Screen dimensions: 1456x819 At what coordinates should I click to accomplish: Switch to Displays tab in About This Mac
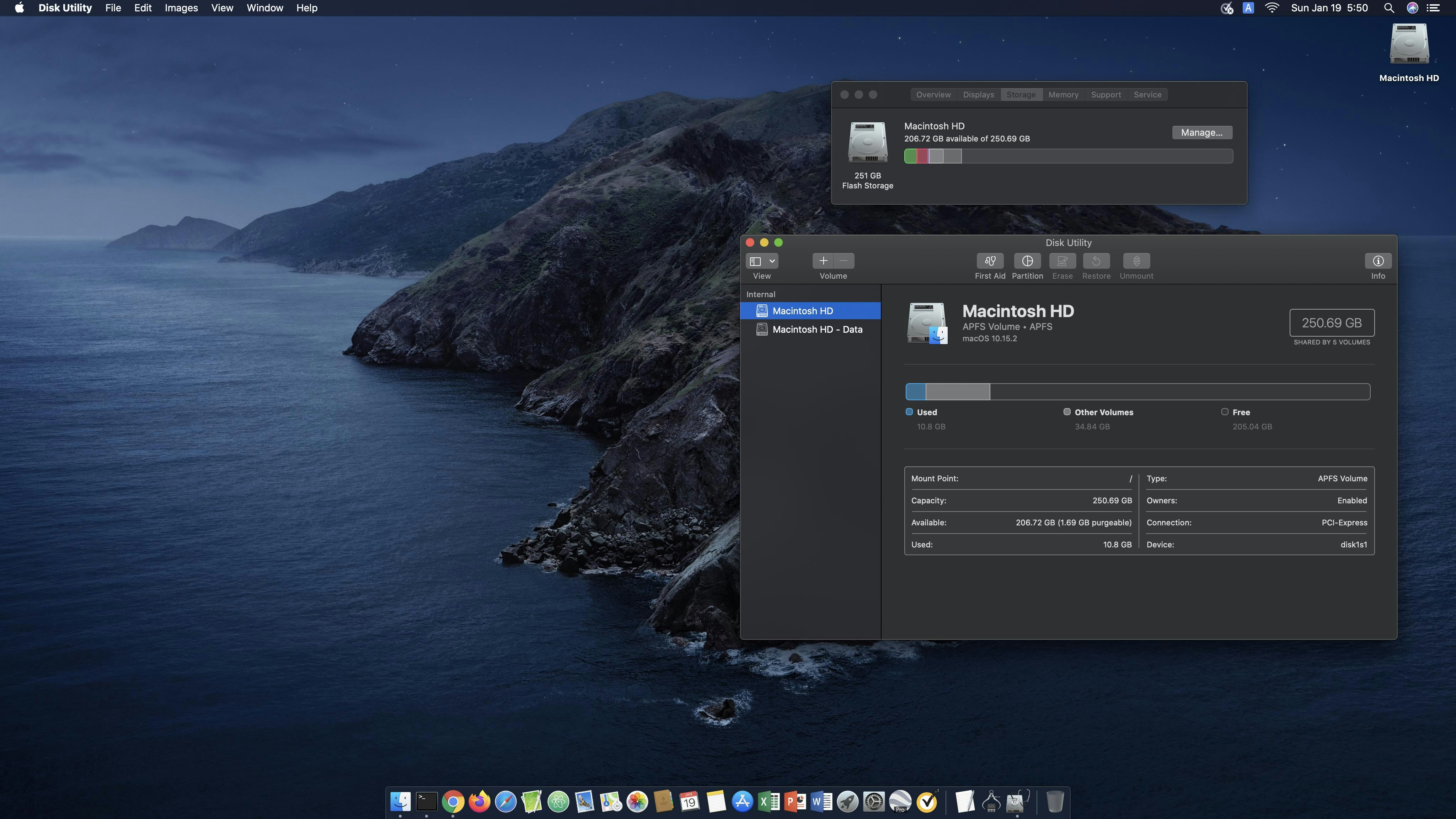[978, 95]
